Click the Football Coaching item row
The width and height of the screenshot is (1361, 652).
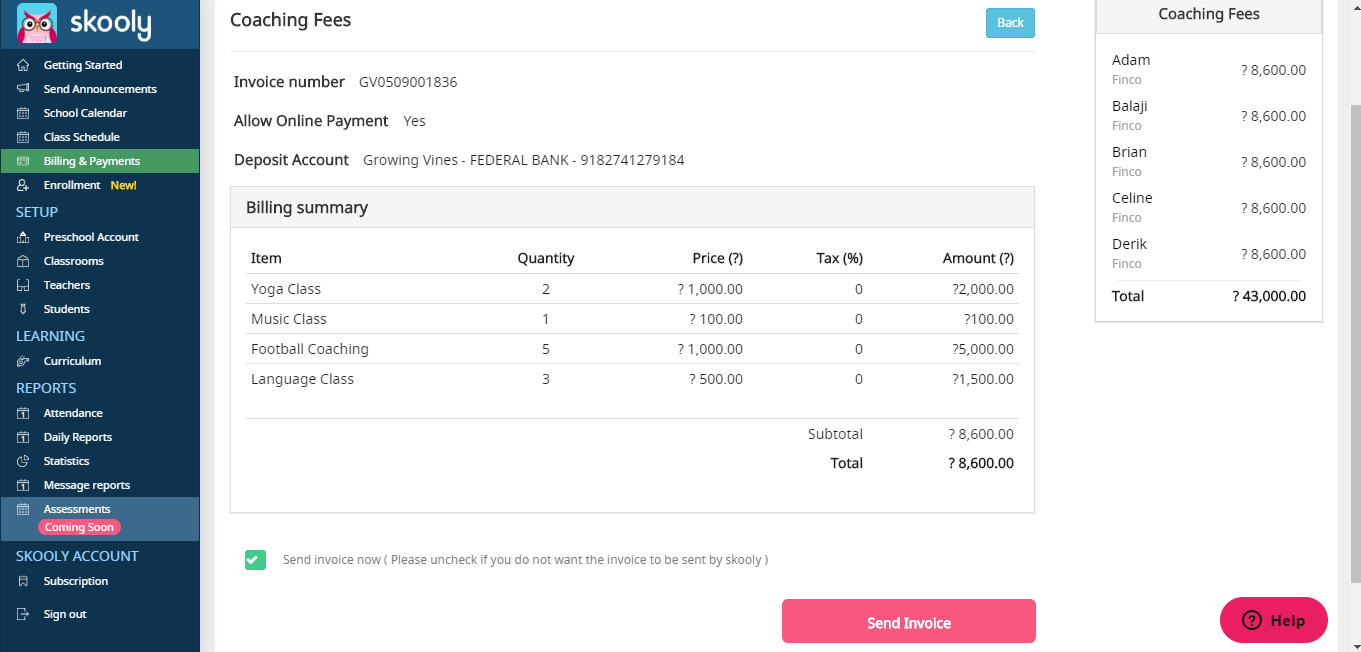click(x=632, y=349)
